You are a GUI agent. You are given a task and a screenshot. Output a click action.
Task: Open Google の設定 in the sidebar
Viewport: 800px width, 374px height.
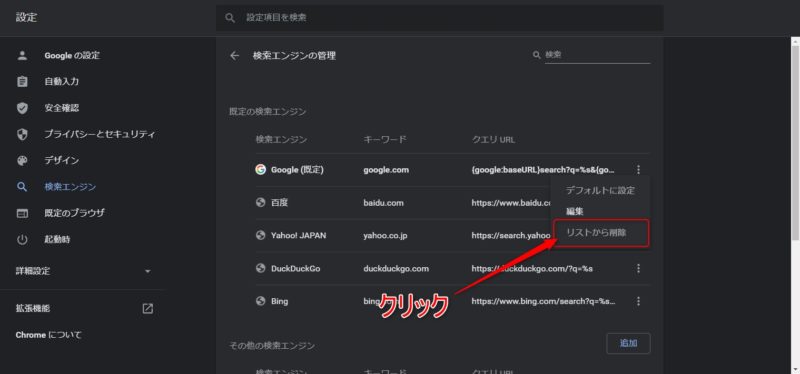click(x=72, y=56)
